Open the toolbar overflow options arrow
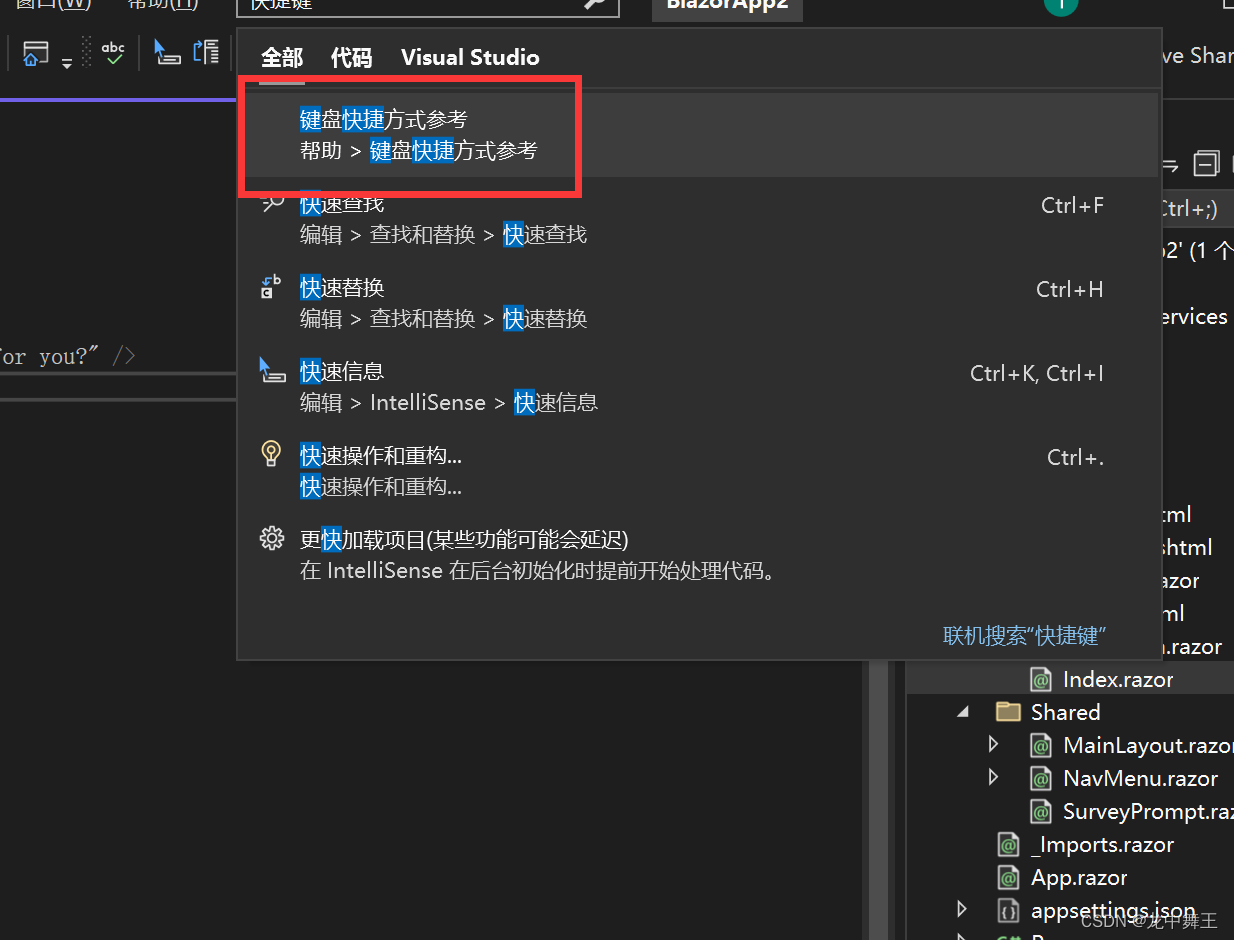Image resolution: width=1234 pixels, height=940 pixels. click(x=67, y=62)
